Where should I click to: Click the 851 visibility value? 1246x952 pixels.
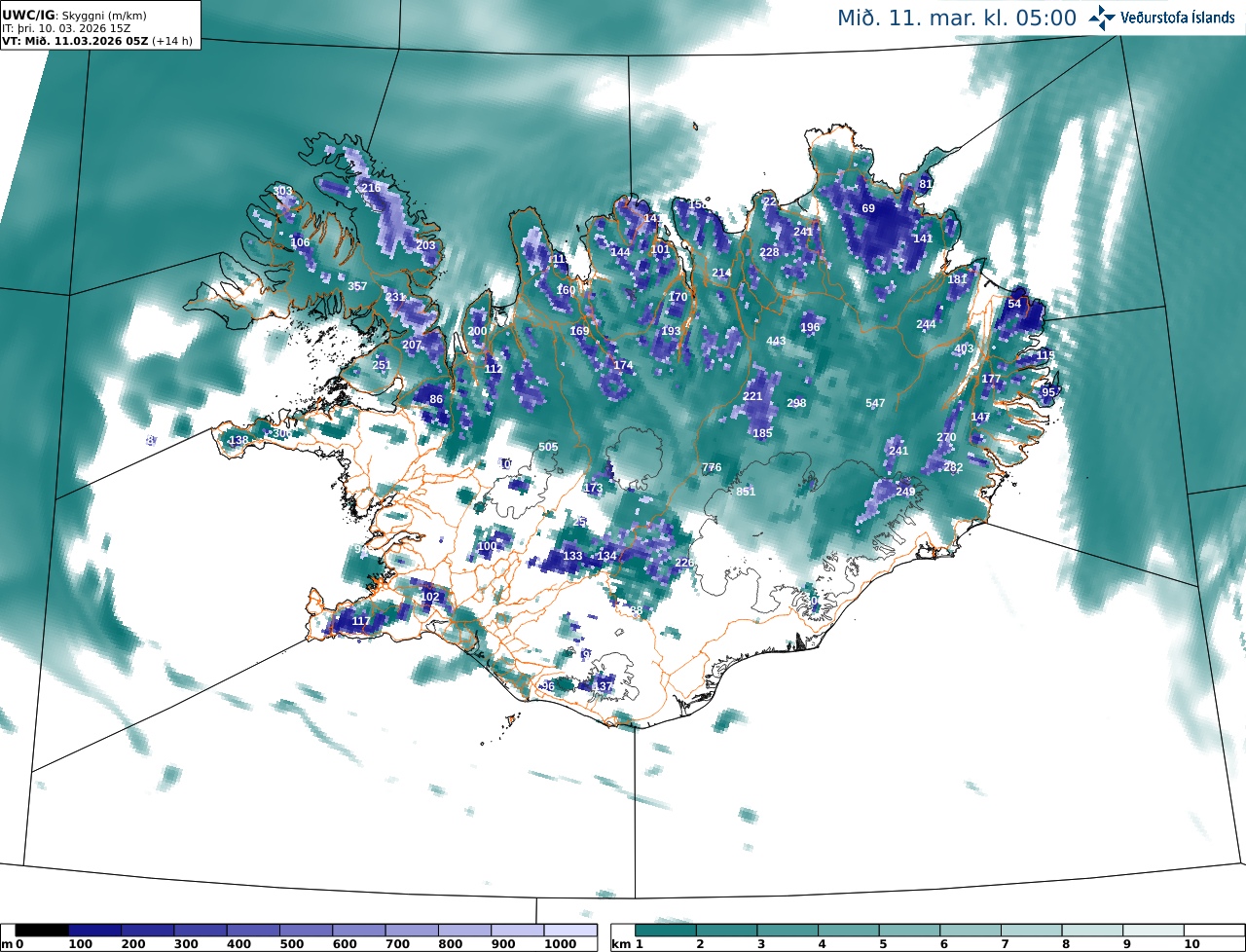pos(746,492)
